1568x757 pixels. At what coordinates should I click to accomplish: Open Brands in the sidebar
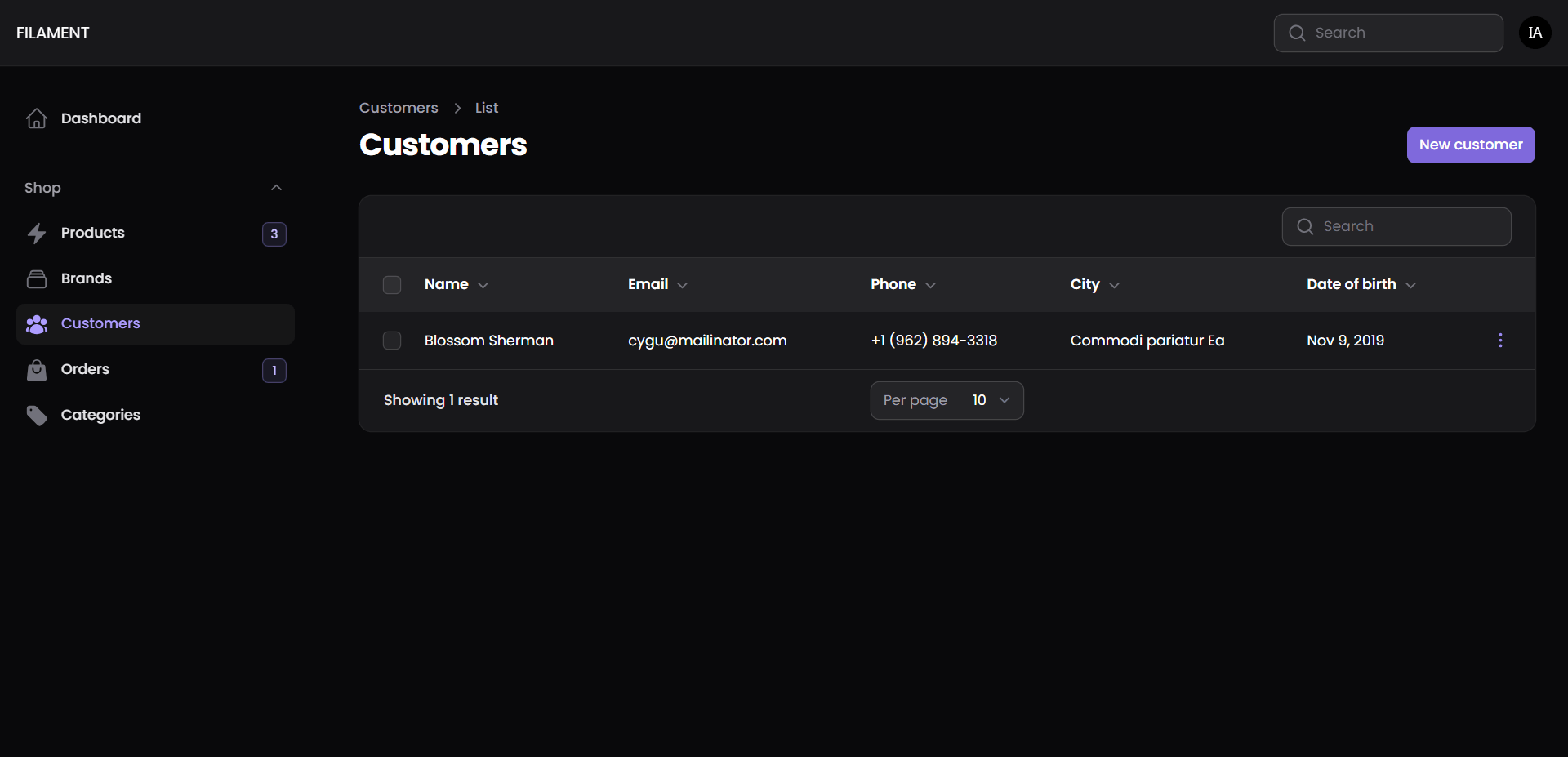point(155,279)
